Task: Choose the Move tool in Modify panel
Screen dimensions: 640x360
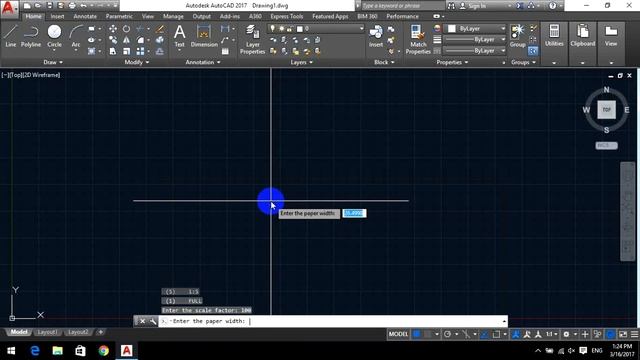Action: [113, 29]
